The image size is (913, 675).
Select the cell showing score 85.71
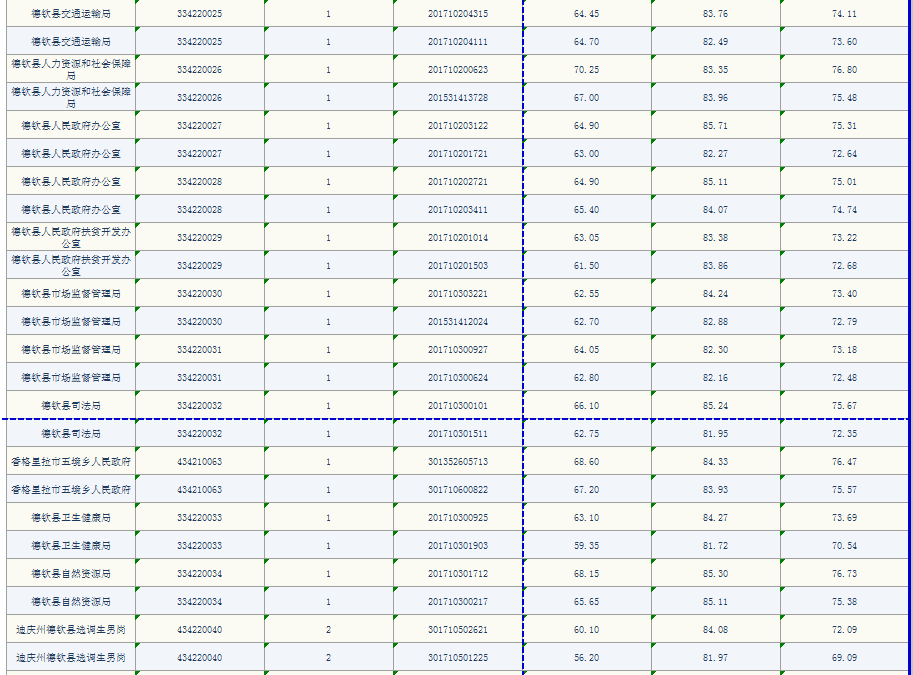pos(715,126)
